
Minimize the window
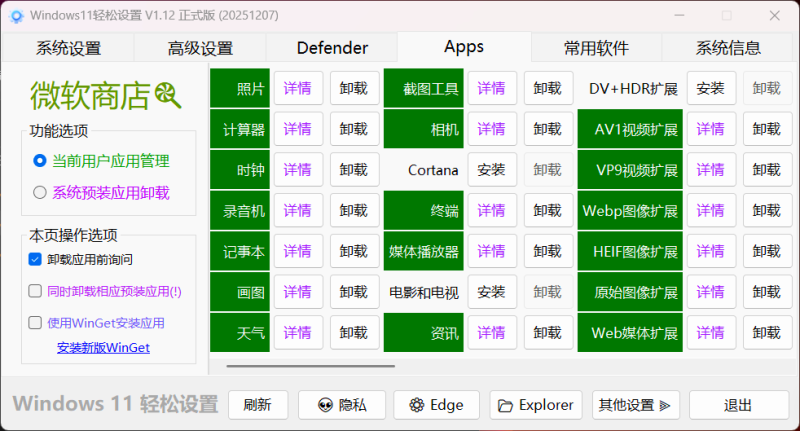point(679,16)
